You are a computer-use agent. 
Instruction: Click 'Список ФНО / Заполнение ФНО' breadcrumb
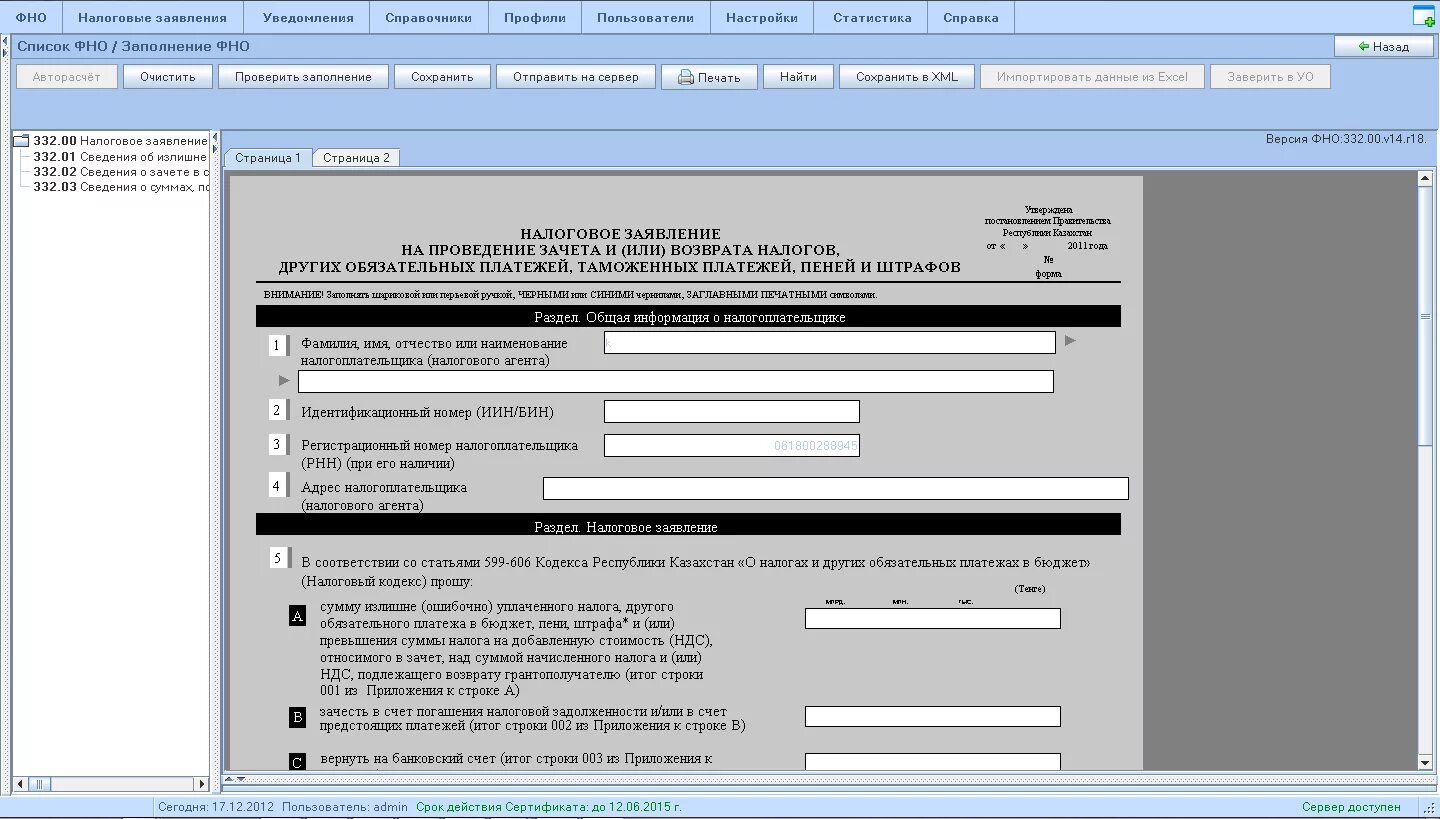tap(133, 46)
